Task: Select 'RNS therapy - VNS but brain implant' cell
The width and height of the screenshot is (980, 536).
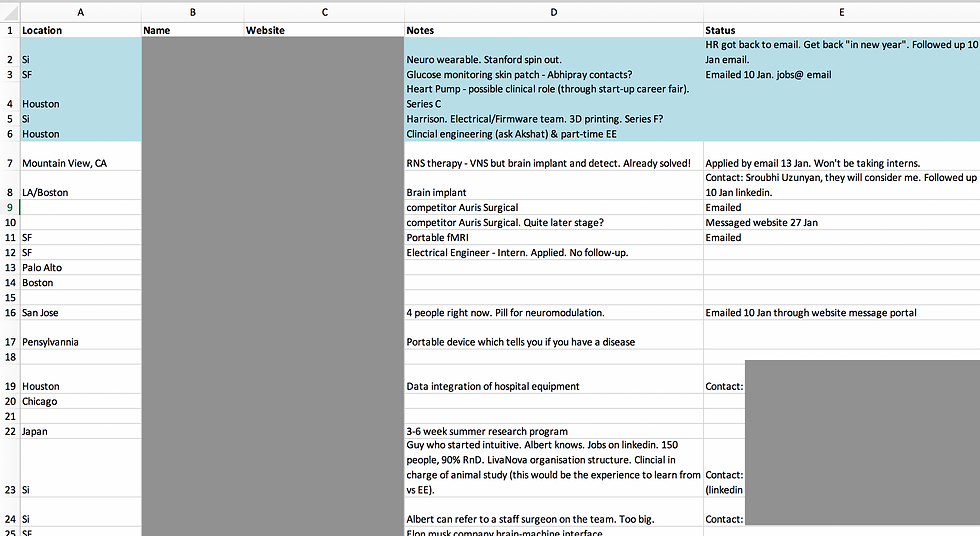Action: tap(554, 156)
